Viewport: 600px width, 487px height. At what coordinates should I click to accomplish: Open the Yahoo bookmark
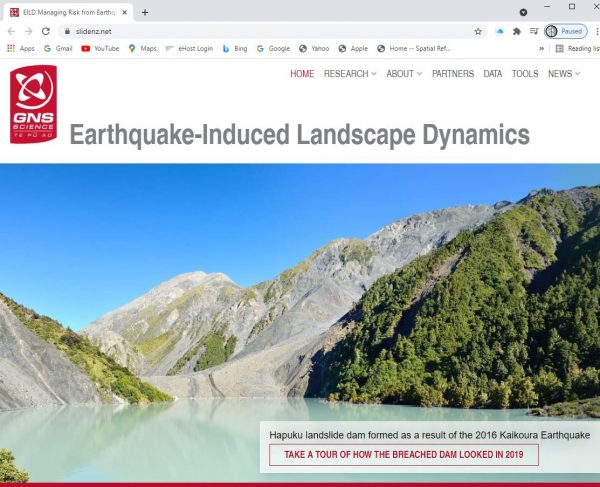[x=314, y=49]
